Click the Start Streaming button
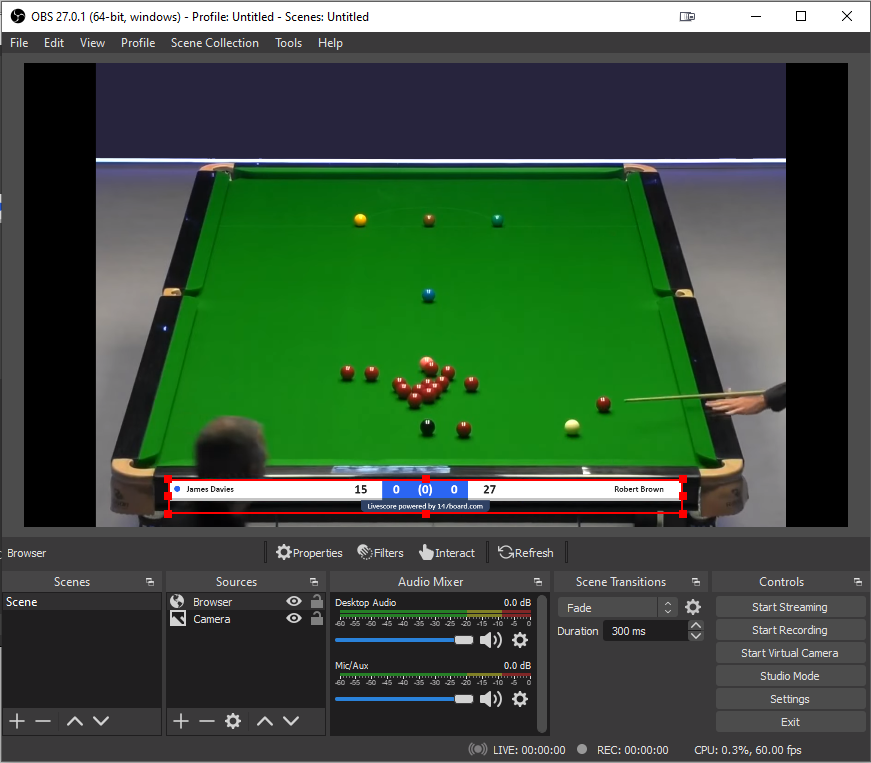Image resolution: width=871 pixels, height=763 pixels. click(790, 606)
